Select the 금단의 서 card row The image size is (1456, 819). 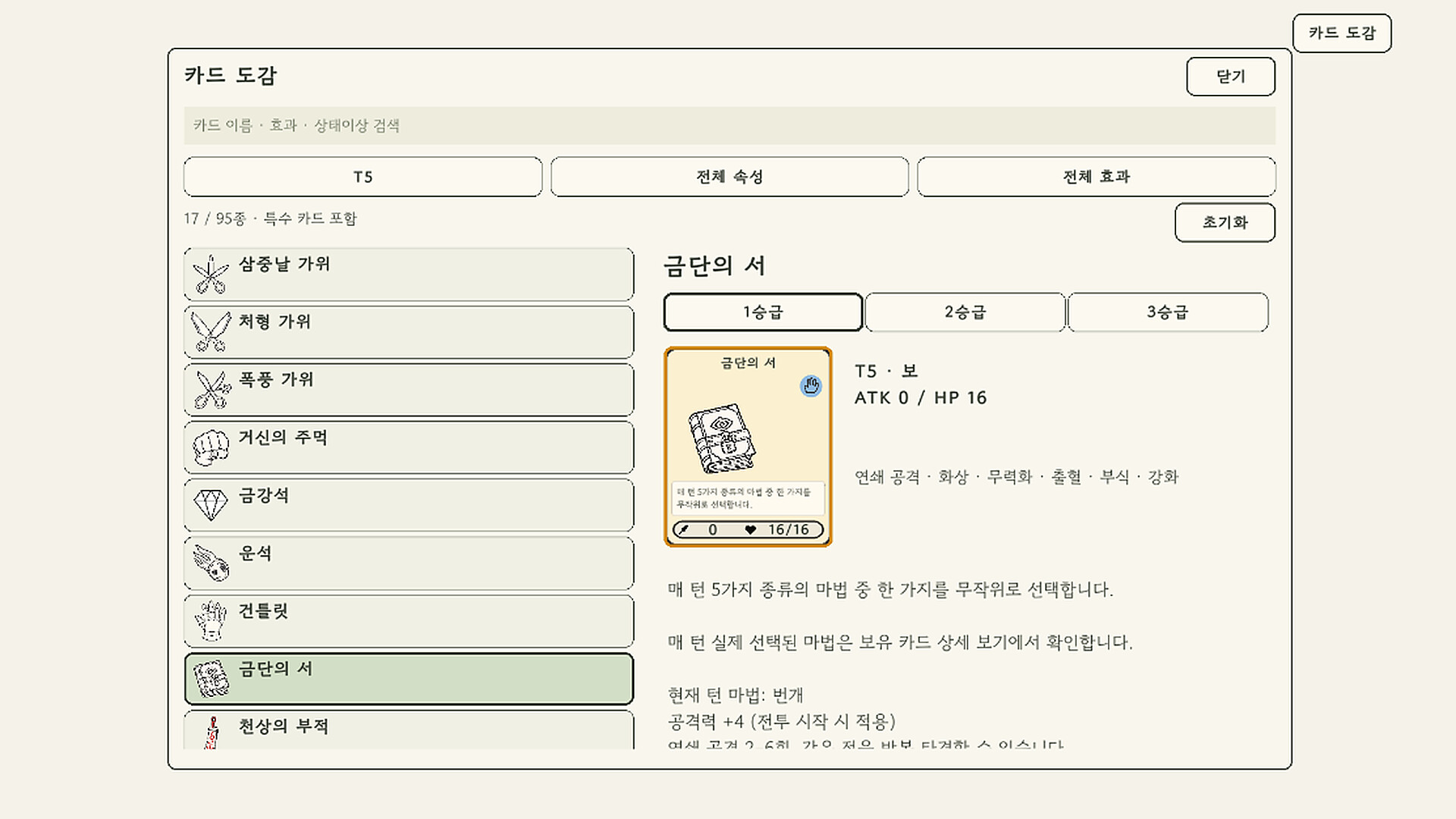(409, 679)
